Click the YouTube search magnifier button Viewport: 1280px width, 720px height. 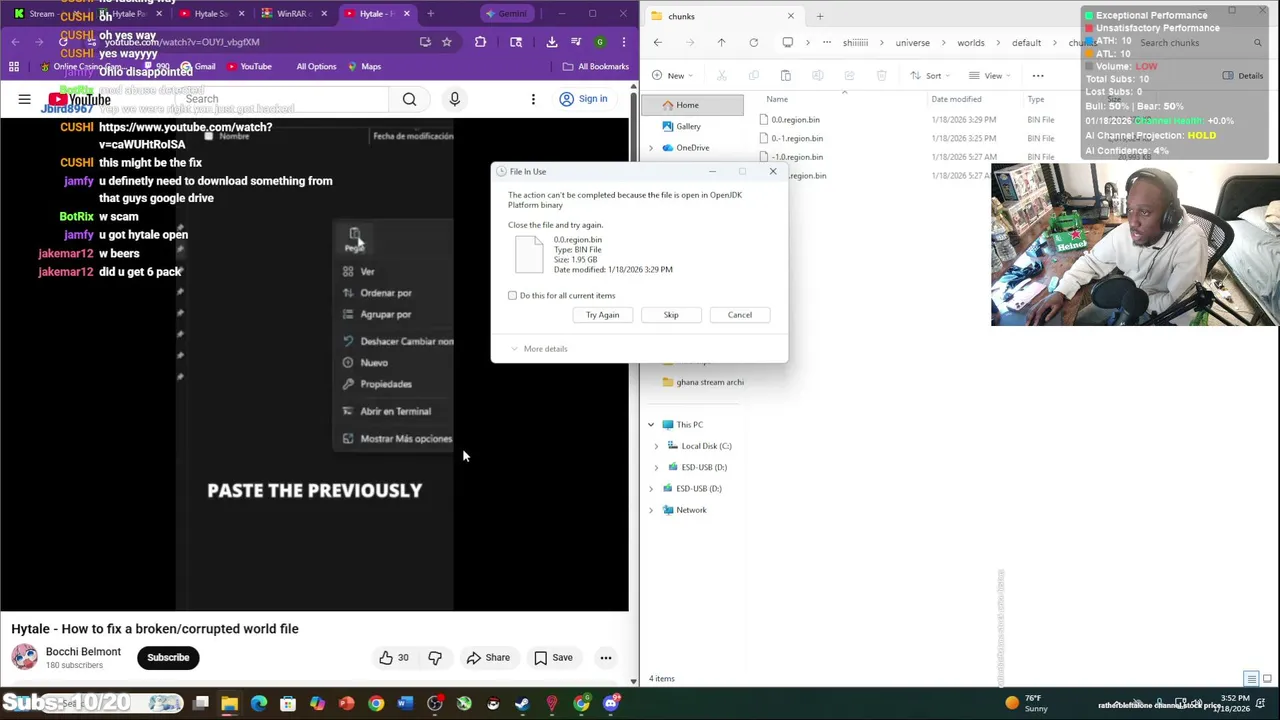(409, 99)
